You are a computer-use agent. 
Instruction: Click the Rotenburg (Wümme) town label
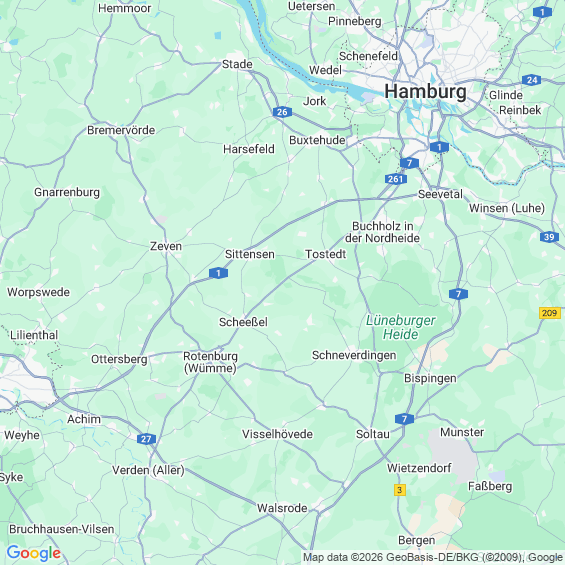[x=210, y=362]
